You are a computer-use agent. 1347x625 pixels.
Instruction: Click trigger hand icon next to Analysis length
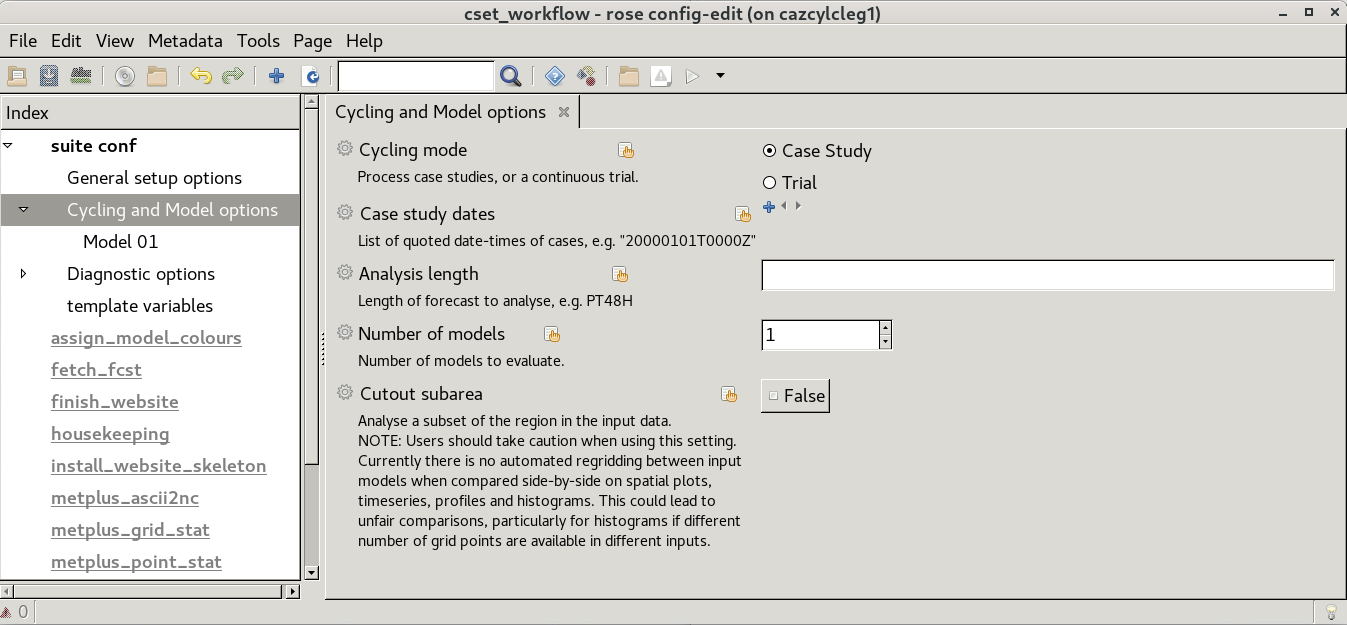click(x=620, y=274)
